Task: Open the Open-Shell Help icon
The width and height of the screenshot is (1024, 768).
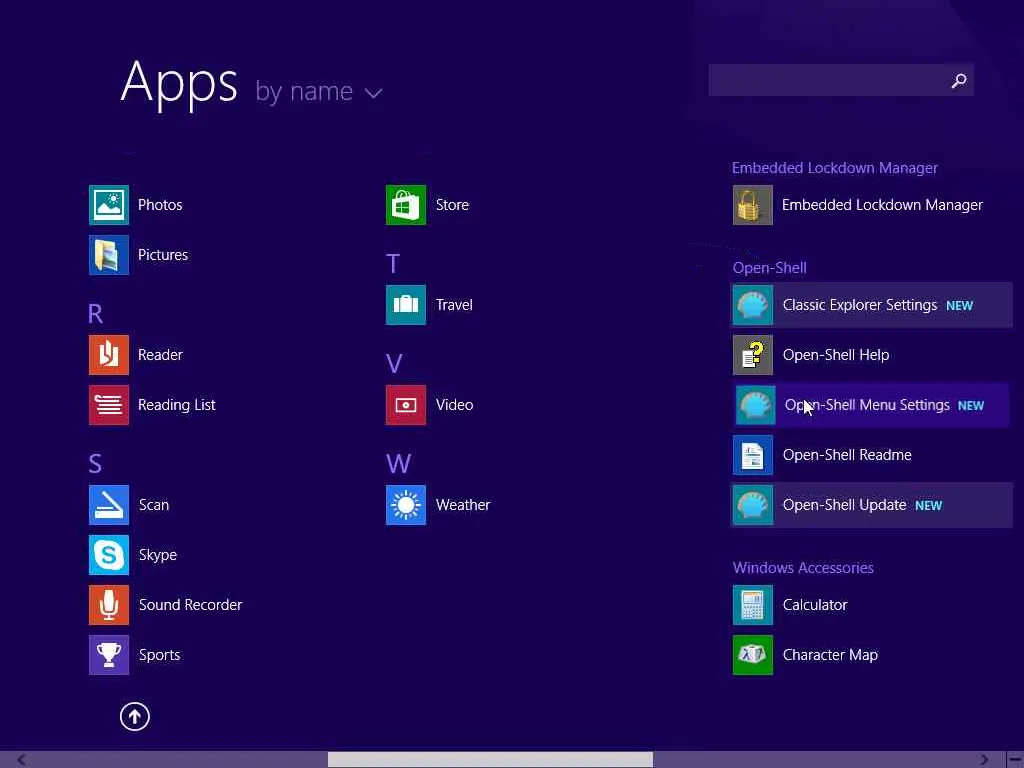Action: (x=752, y=355)
